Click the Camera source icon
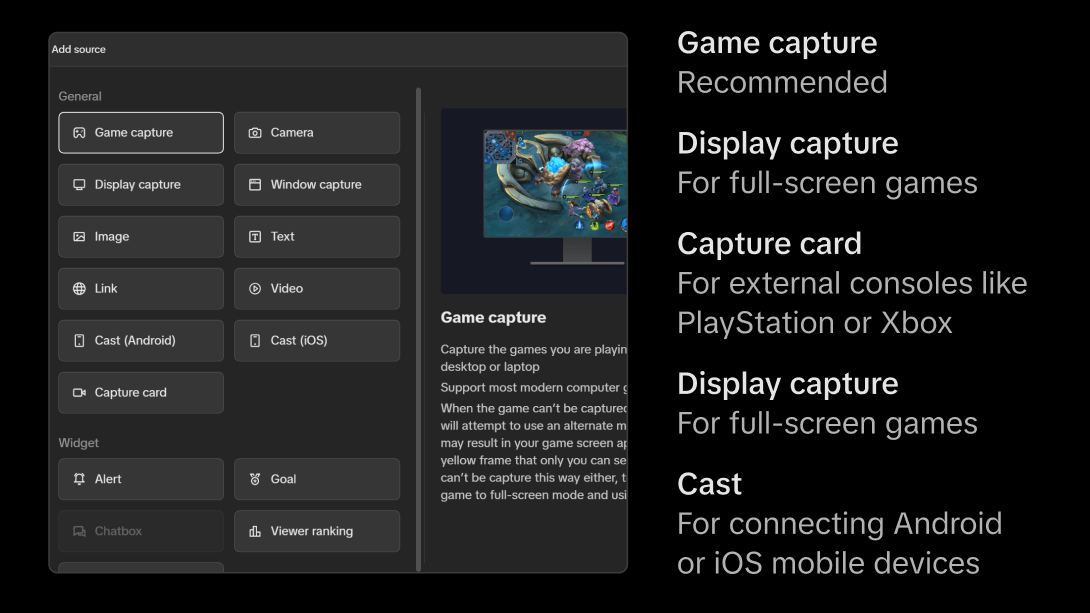This screenshot has height=613, width=1090. 255,133
